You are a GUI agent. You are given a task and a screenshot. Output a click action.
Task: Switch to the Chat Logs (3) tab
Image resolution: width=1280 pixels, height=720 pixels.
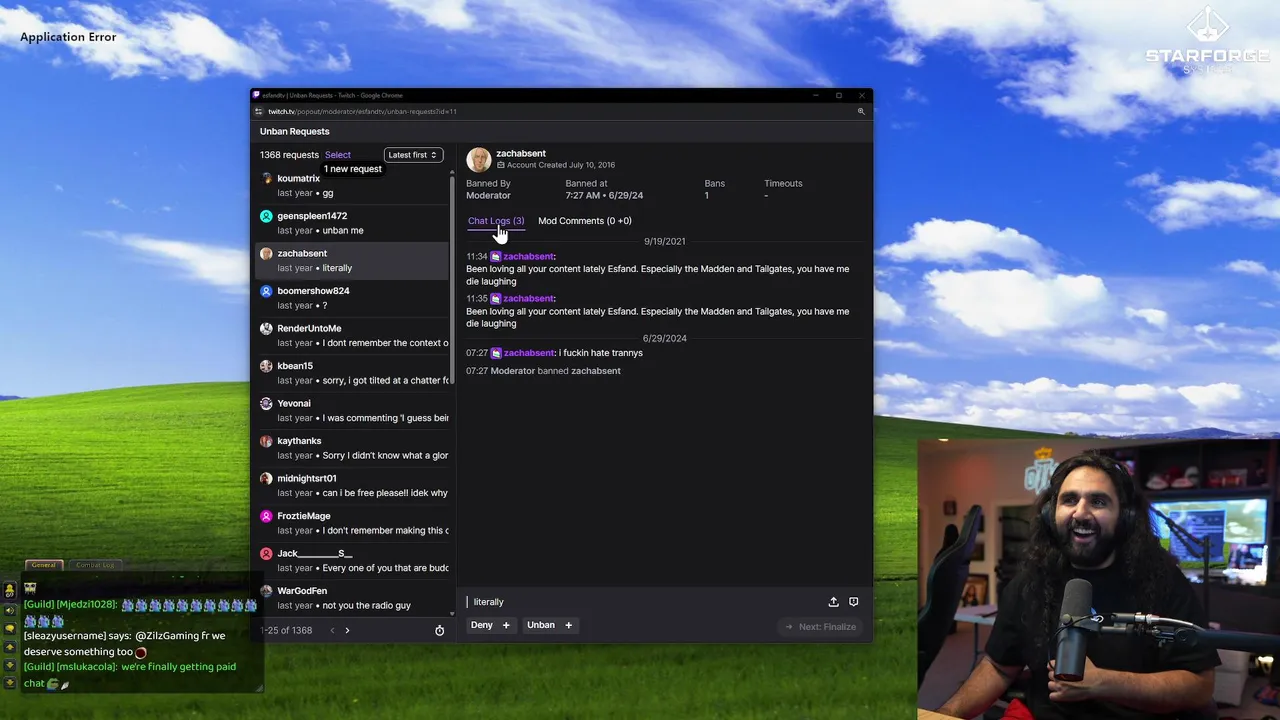tap(496, 221)
